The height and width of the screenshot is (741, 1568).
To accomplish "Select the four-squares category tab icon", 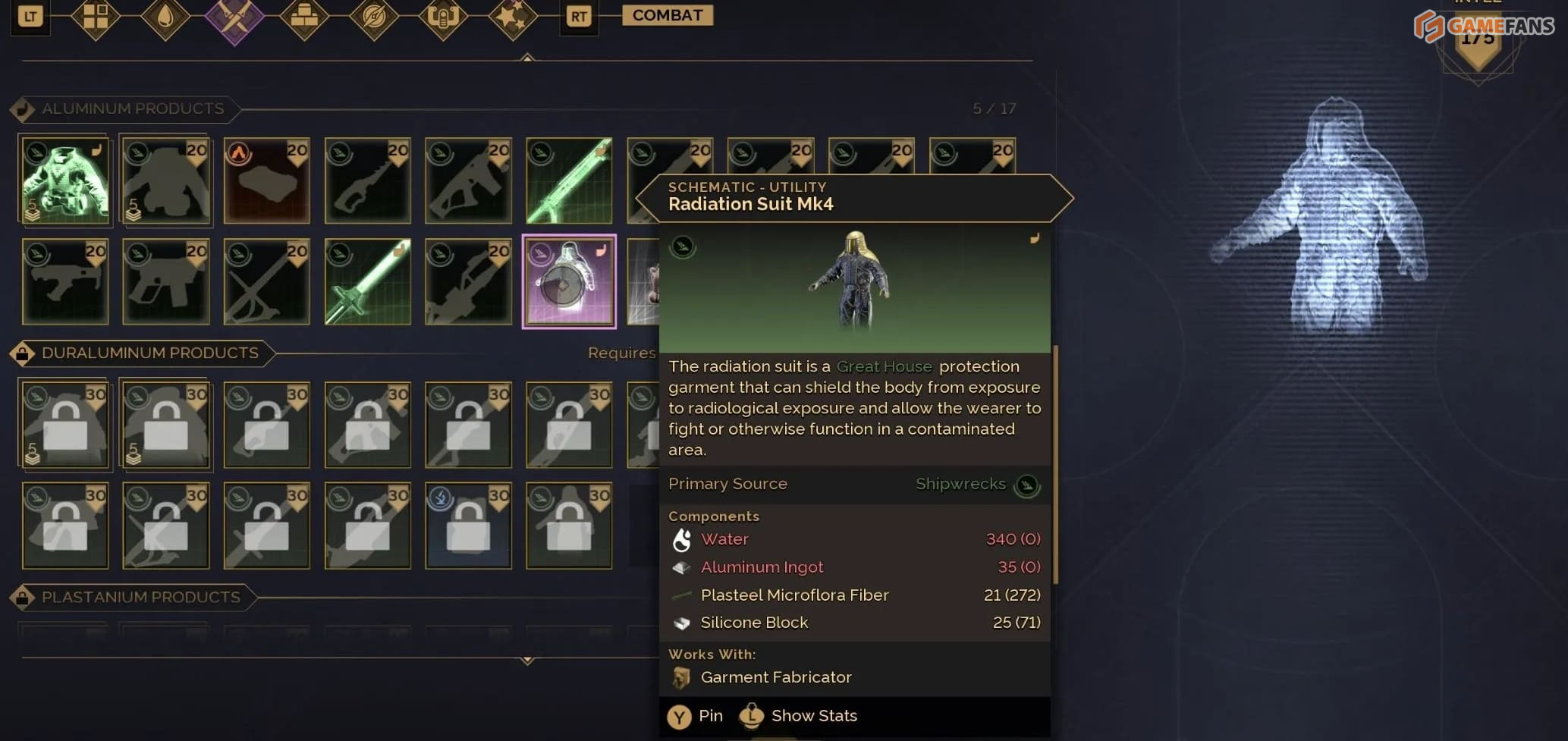I will click(95, 17).
